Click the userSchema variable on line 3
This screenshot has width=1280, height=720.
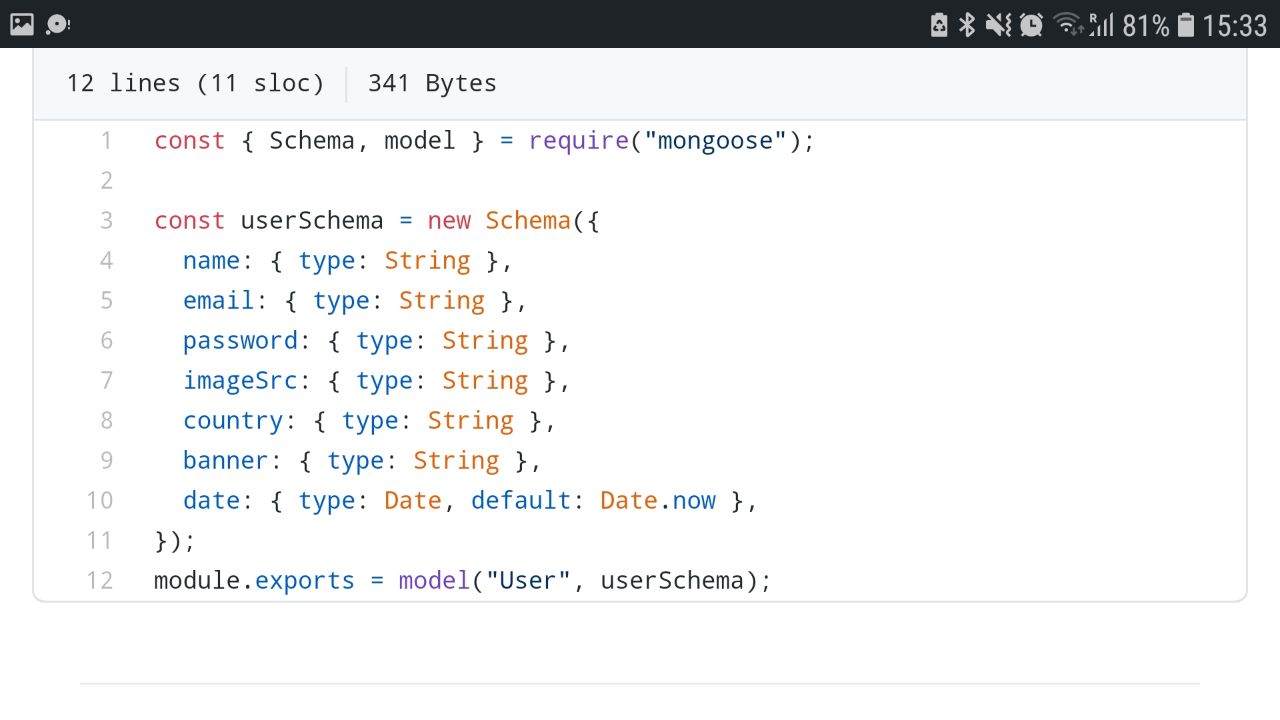click(312, 221)
